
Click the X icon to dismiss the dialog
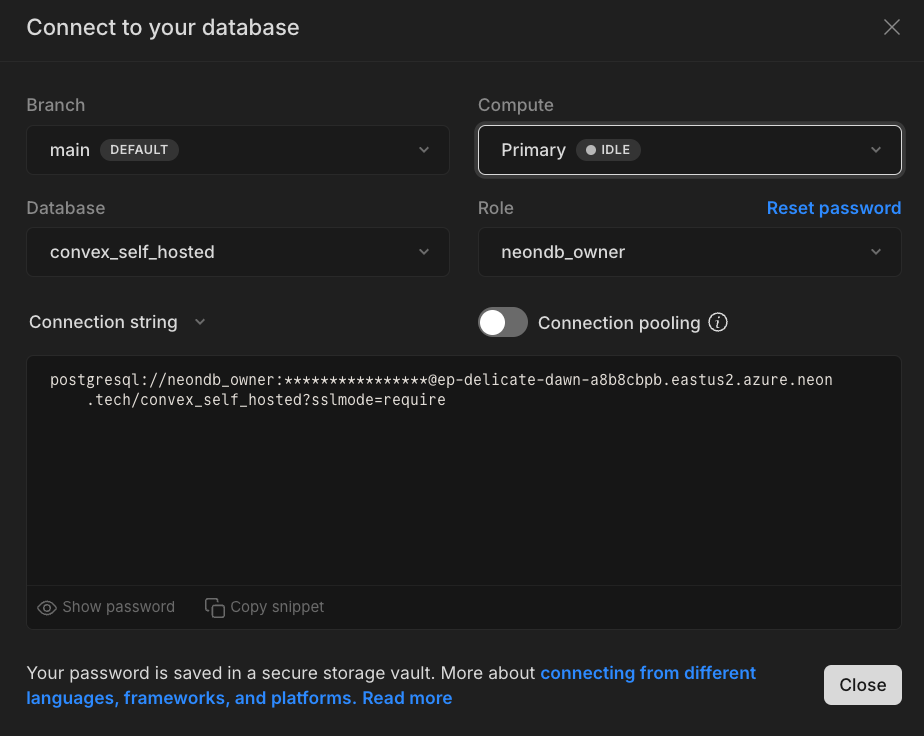pos(891,27)
